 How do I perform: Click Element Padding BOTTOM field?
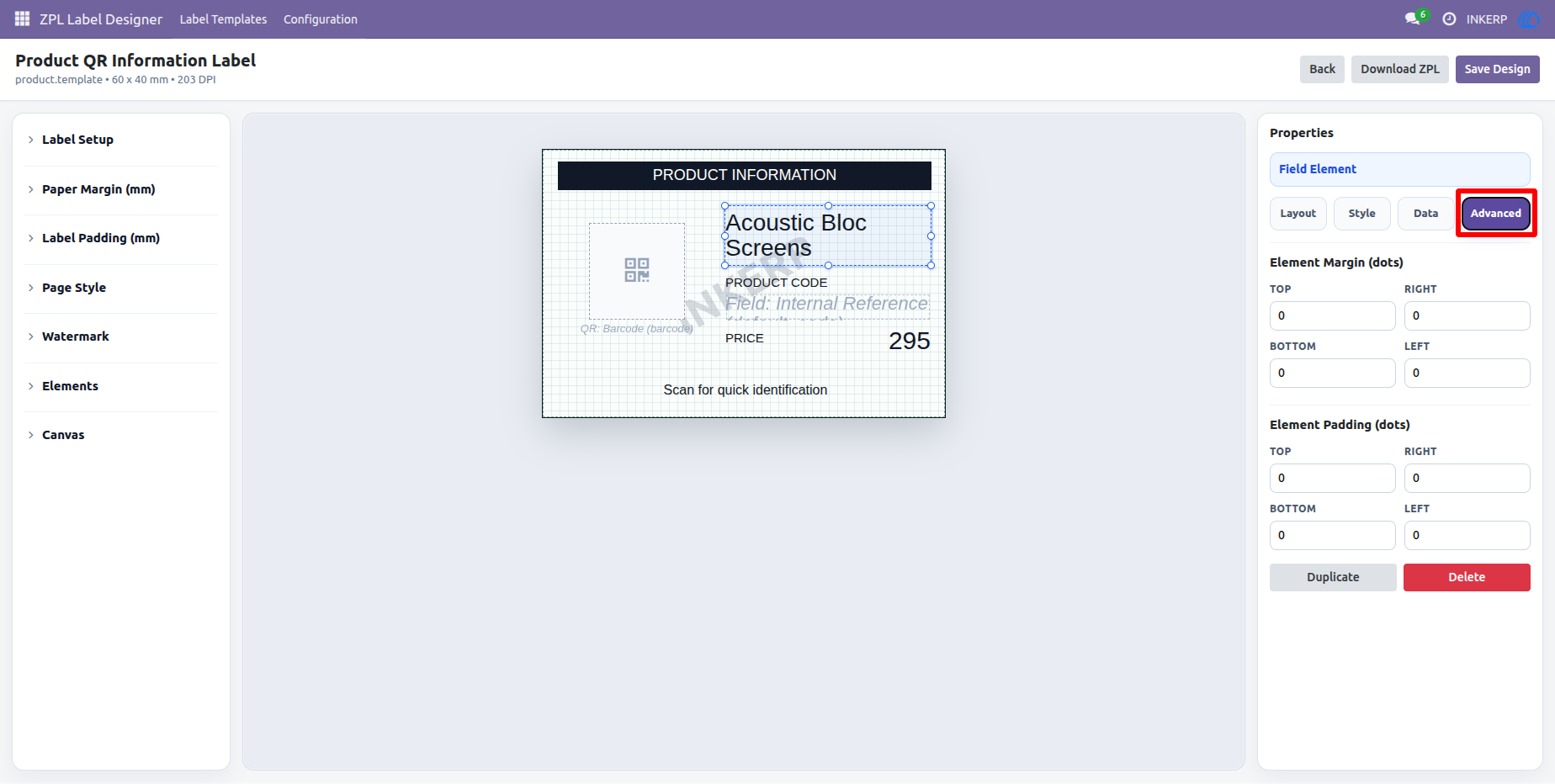pyautogui.click(x=1332, y=535)
